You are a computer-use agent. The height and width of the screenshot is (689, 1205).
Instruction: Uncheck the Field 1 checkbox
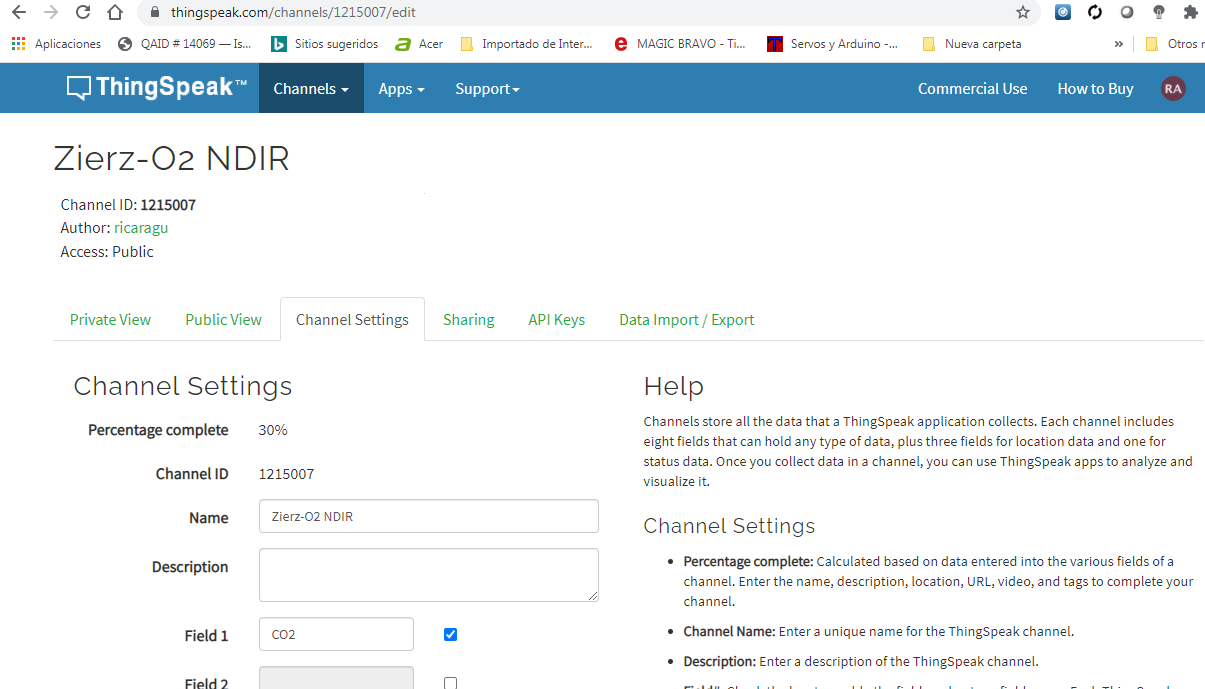click(450, 634)
